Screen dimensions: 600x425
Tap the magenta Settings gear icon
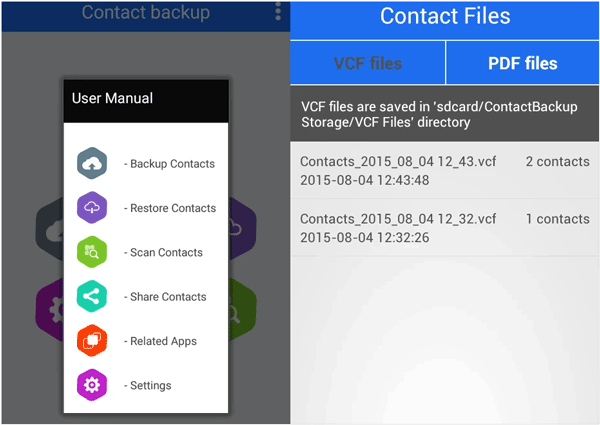pos(92,385)
